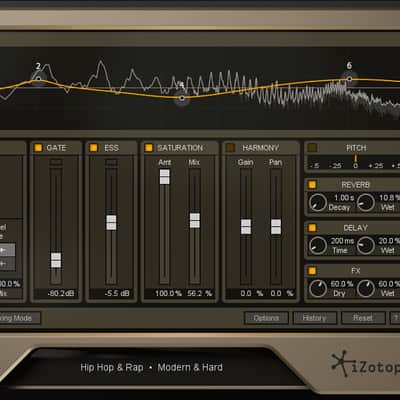The image size is (400, 400).
Task: Enable the PITCH module
Action: pyautogui.click(x=312, y=148)
